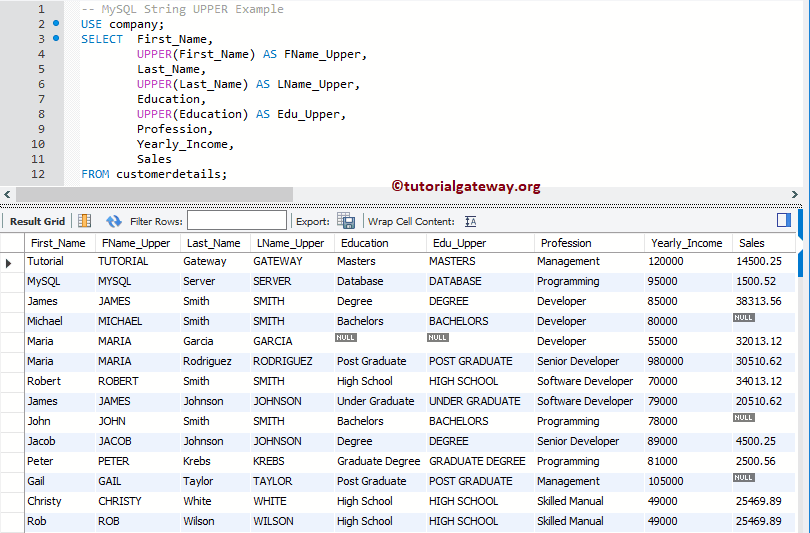Image resolution: width=810 pixels, height=533 pixels.
Task: Select the NULL Education cell in Garcia's row
Action: (346, 339)
